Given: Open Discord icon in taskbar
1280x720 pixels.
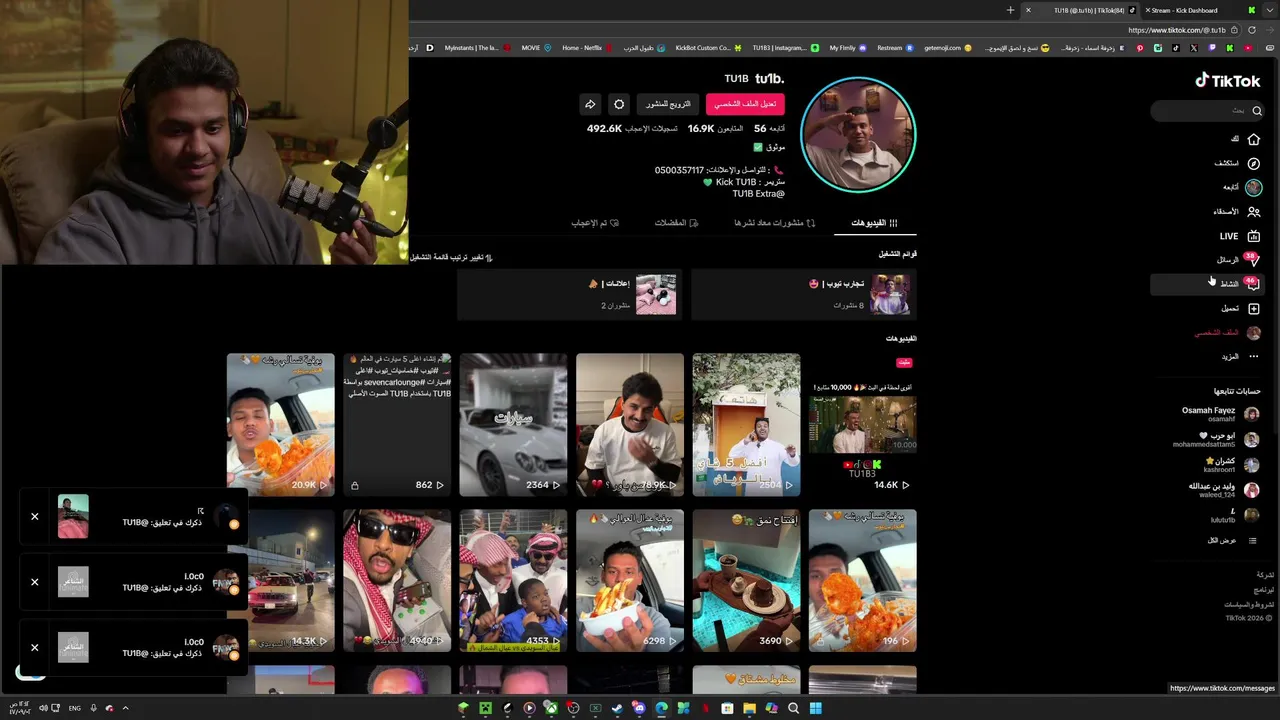Looking at the screenshot, I should (639, 708).
